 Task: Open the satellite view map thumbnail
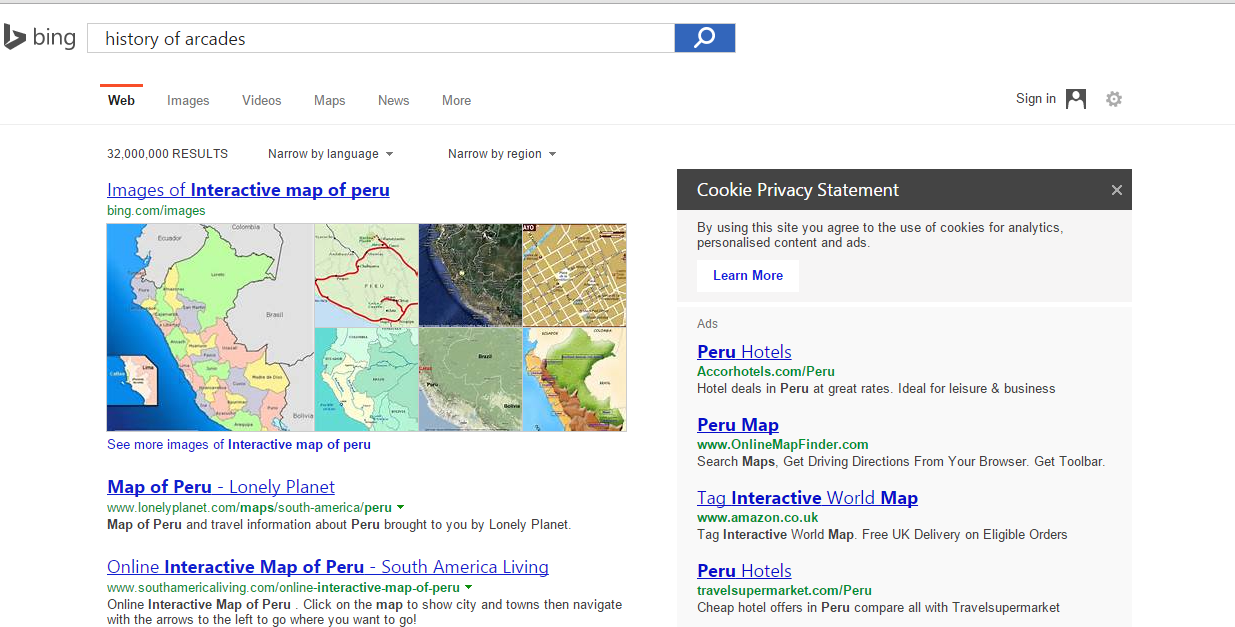(470, 275)
